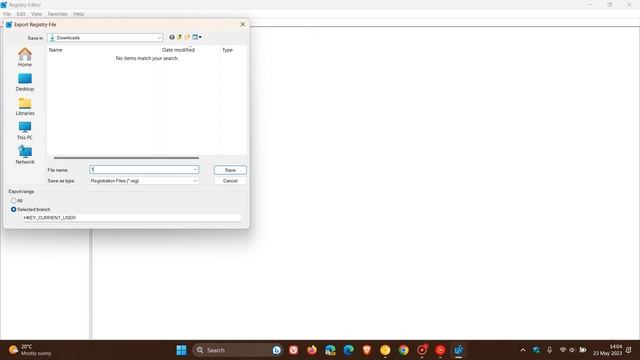Image resolution: width=640 pixels, height=360 pixels.
Task: Open the Help menu in Registry Editor
Action: 78,14
